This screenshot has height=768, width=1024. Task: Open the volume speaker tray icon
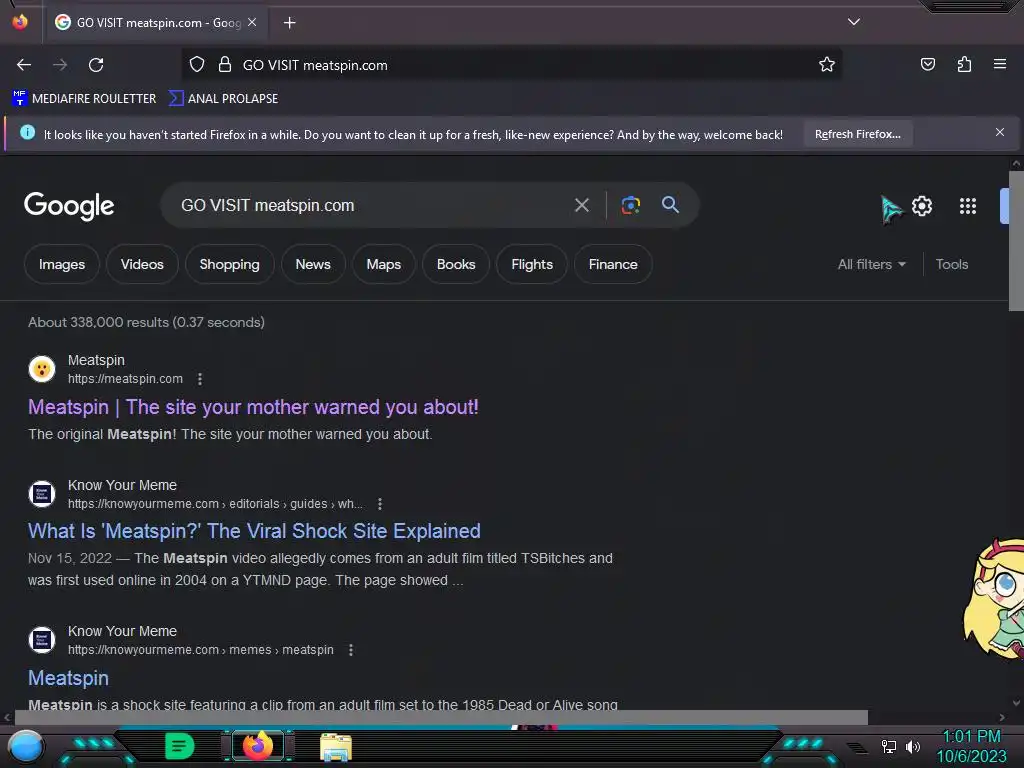(x=913, y=746)
